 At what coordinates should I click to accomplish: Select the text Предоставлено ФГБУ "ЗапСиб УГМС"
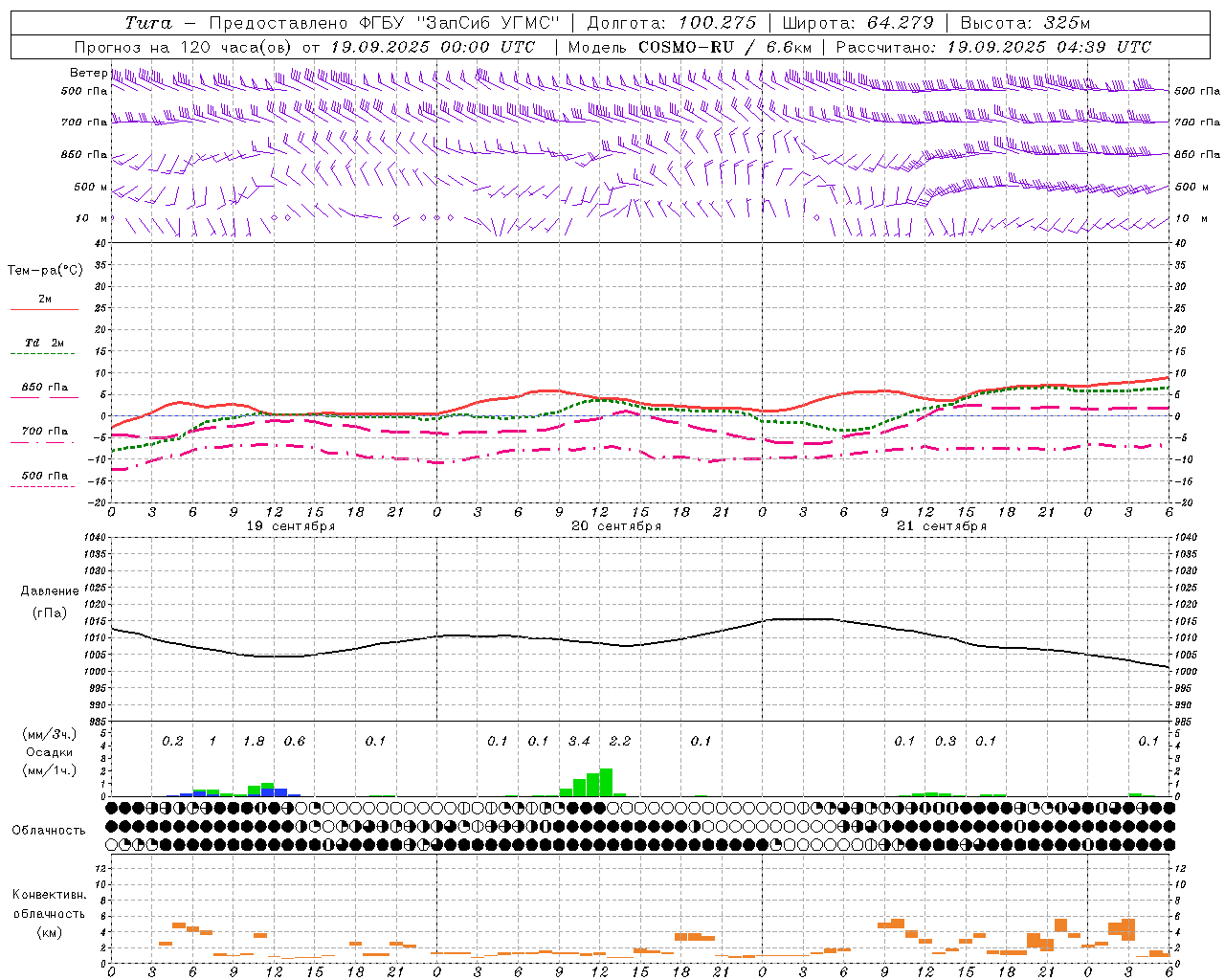(x=384, y=23)
